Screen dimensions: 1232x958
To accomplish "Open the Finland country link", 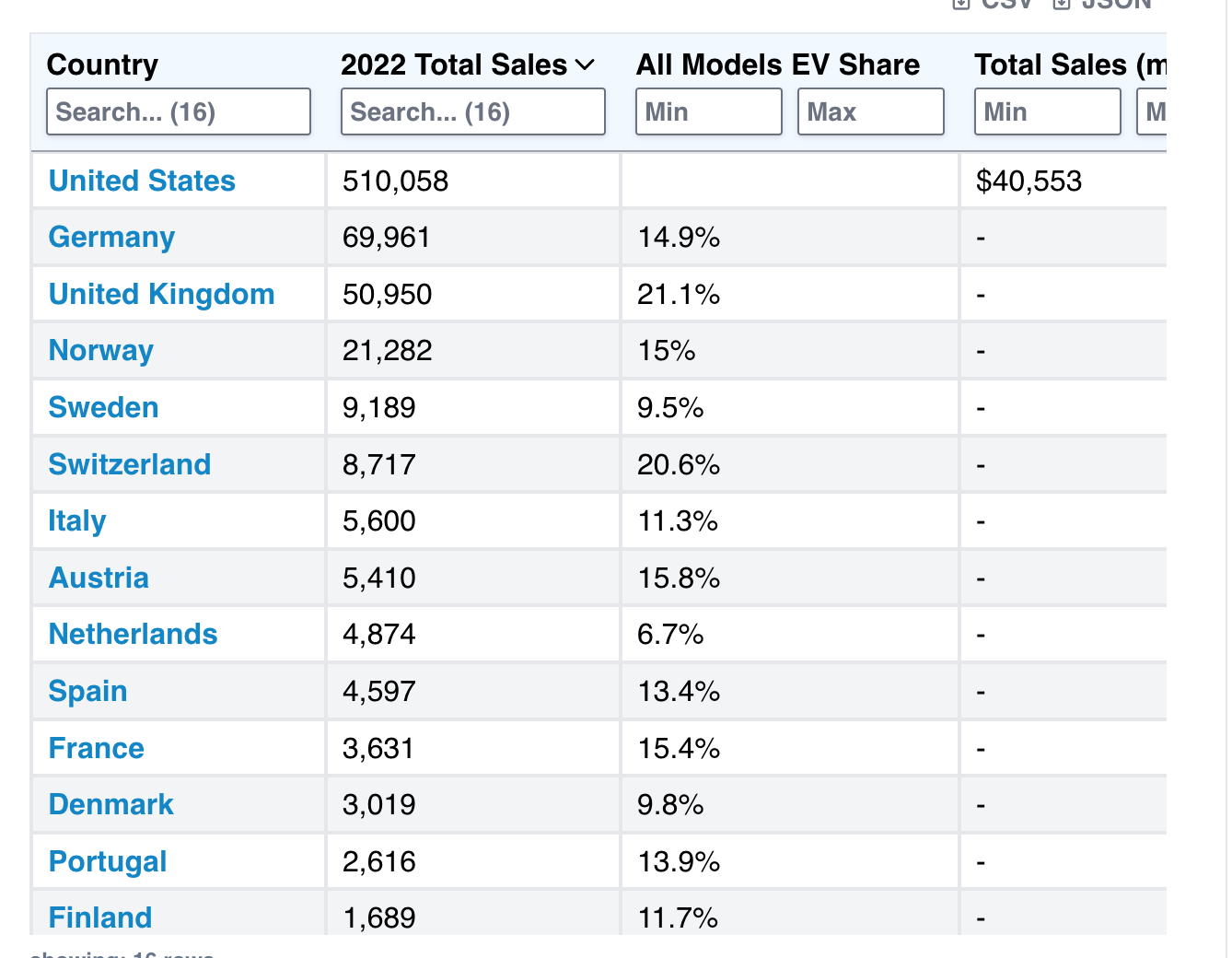I will (x=99, y=918).
